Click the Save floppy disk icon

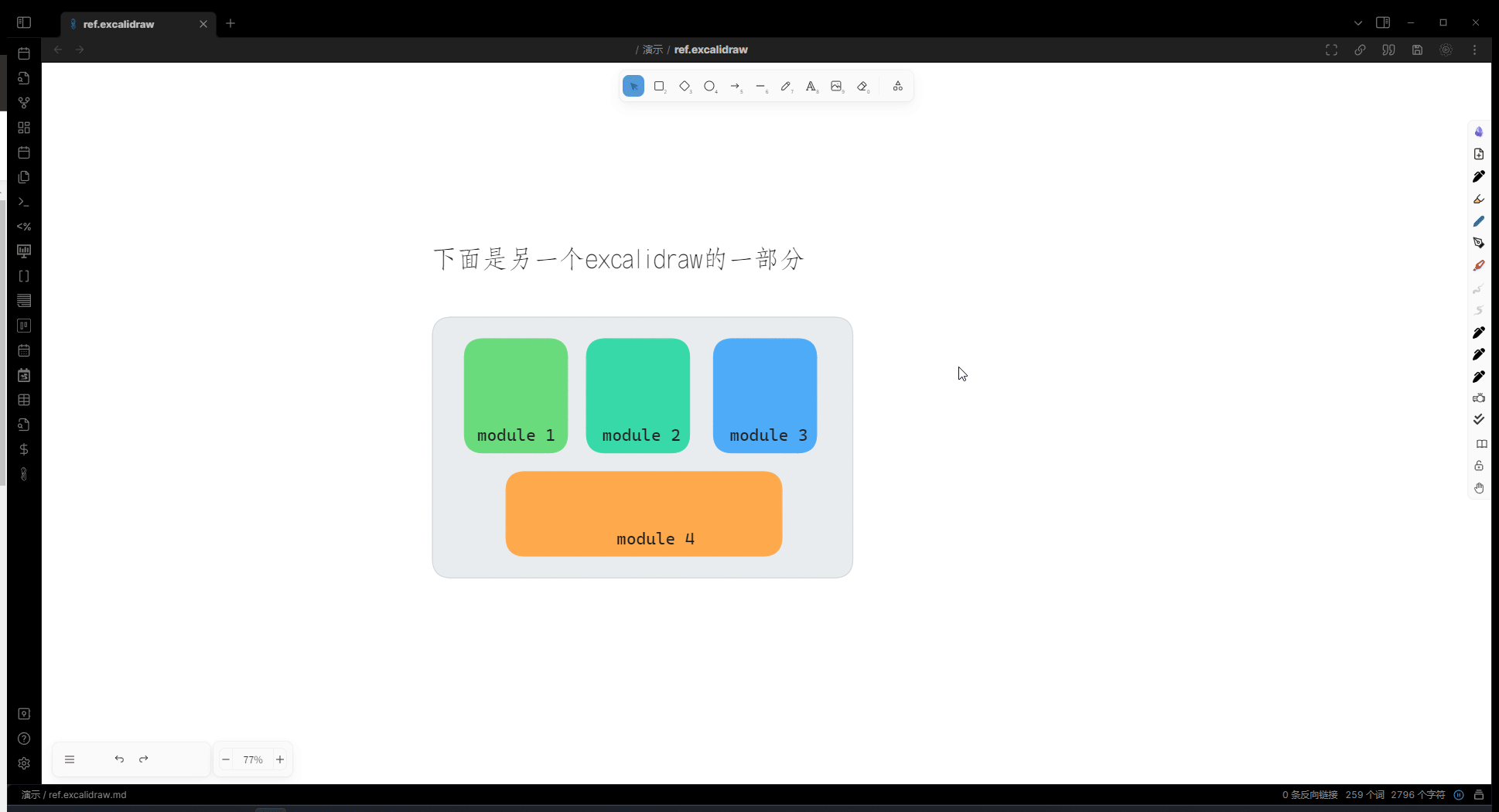pos(1417,49)
